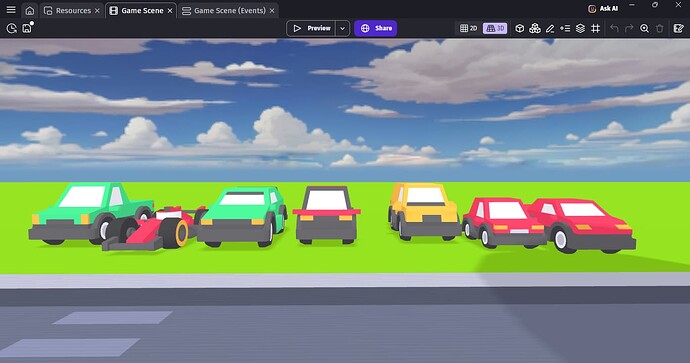Image resolution: width=690 pixels, height=363 pixels.
Task: Close the Resources tab
Action: coord(97,11)
